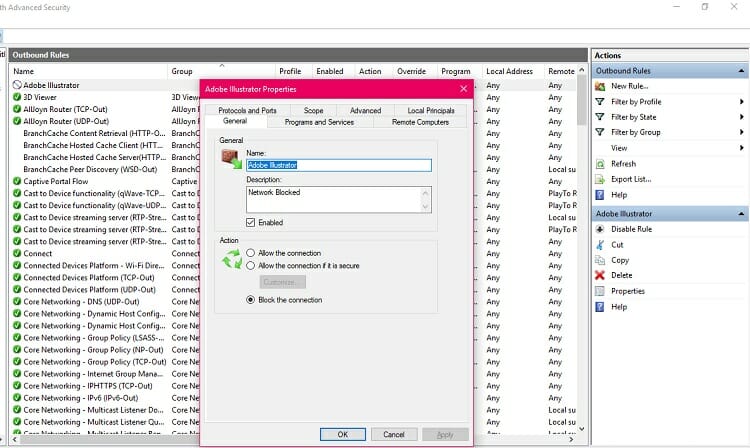Screen dimensions: 750x448
Task: Open the Advanced tab
Action: click(x=365, y=110)
